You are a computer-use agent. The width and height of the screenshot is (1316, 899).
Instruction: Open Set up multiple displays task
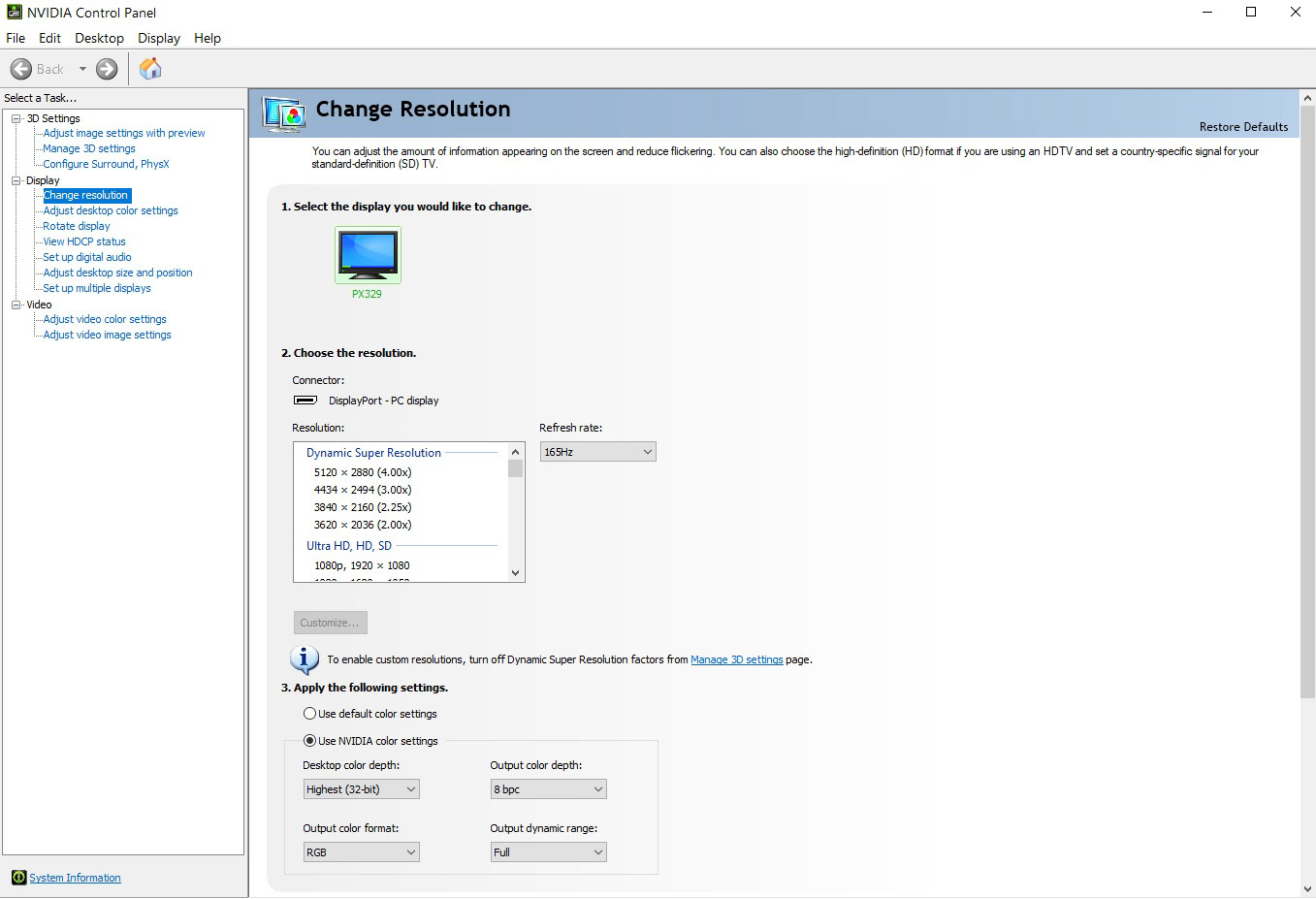(97, 288)
